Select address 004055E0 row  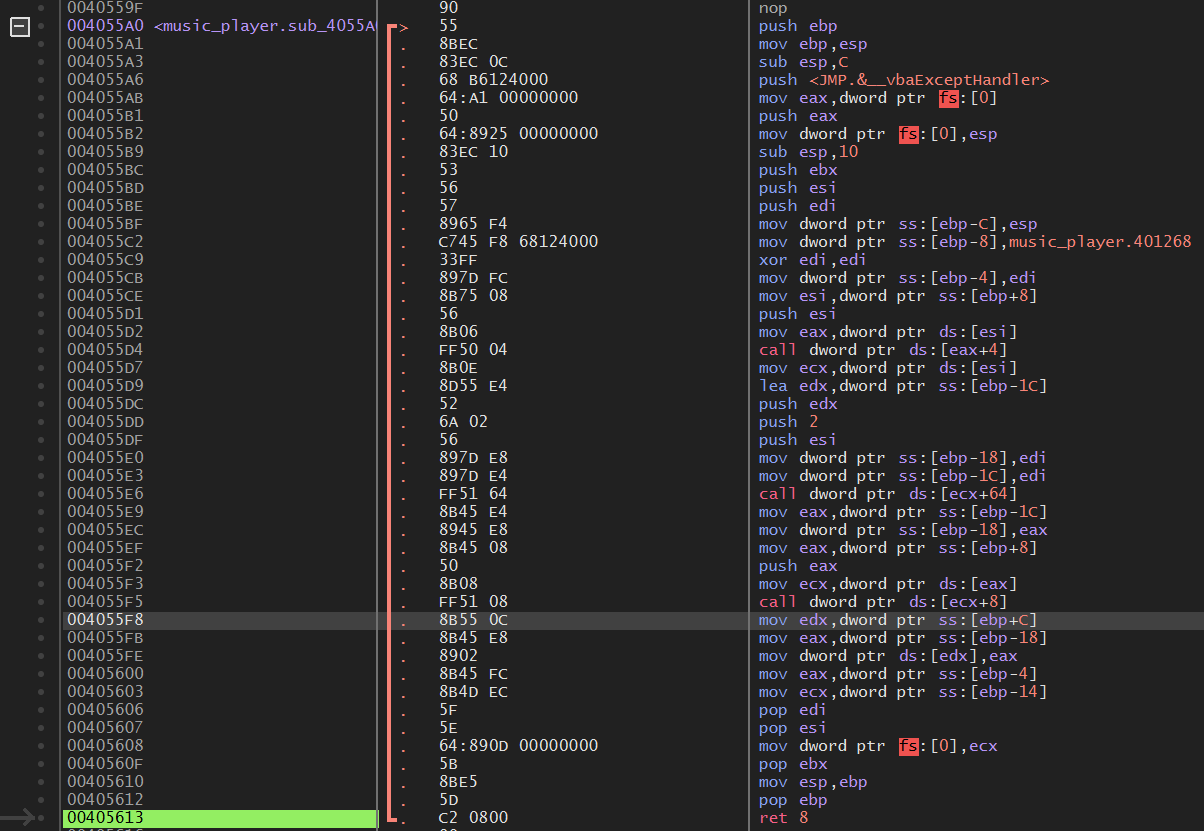[105, 458]
